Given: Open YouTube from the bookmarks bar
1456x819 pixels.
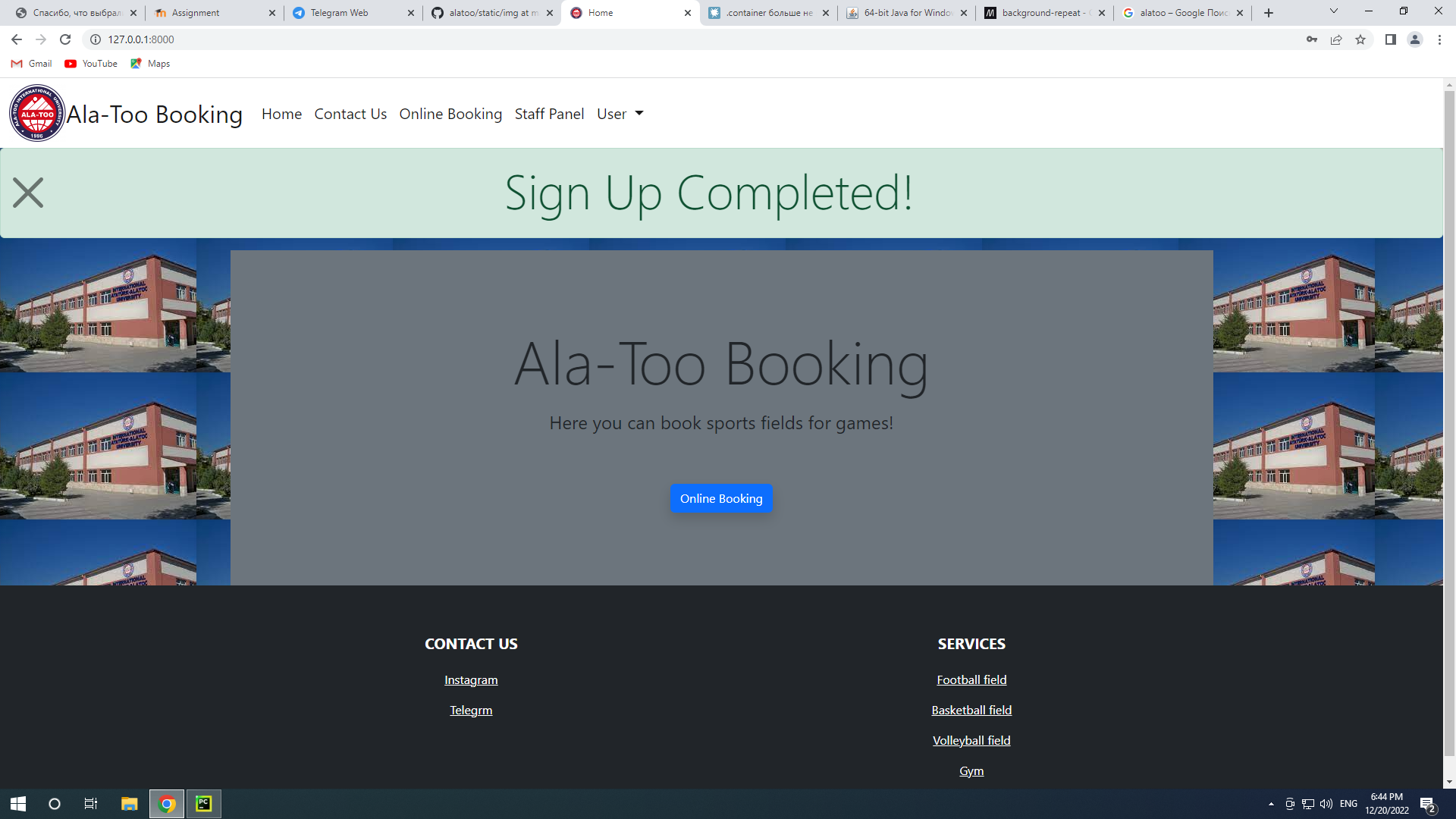Looking at the screenshot, I should [x=90, y=64].
